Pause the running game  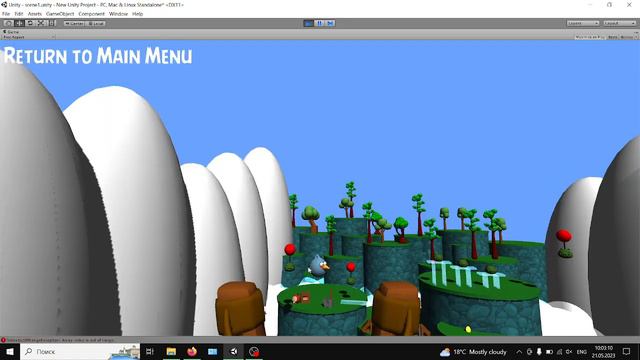tap(320, 23)
